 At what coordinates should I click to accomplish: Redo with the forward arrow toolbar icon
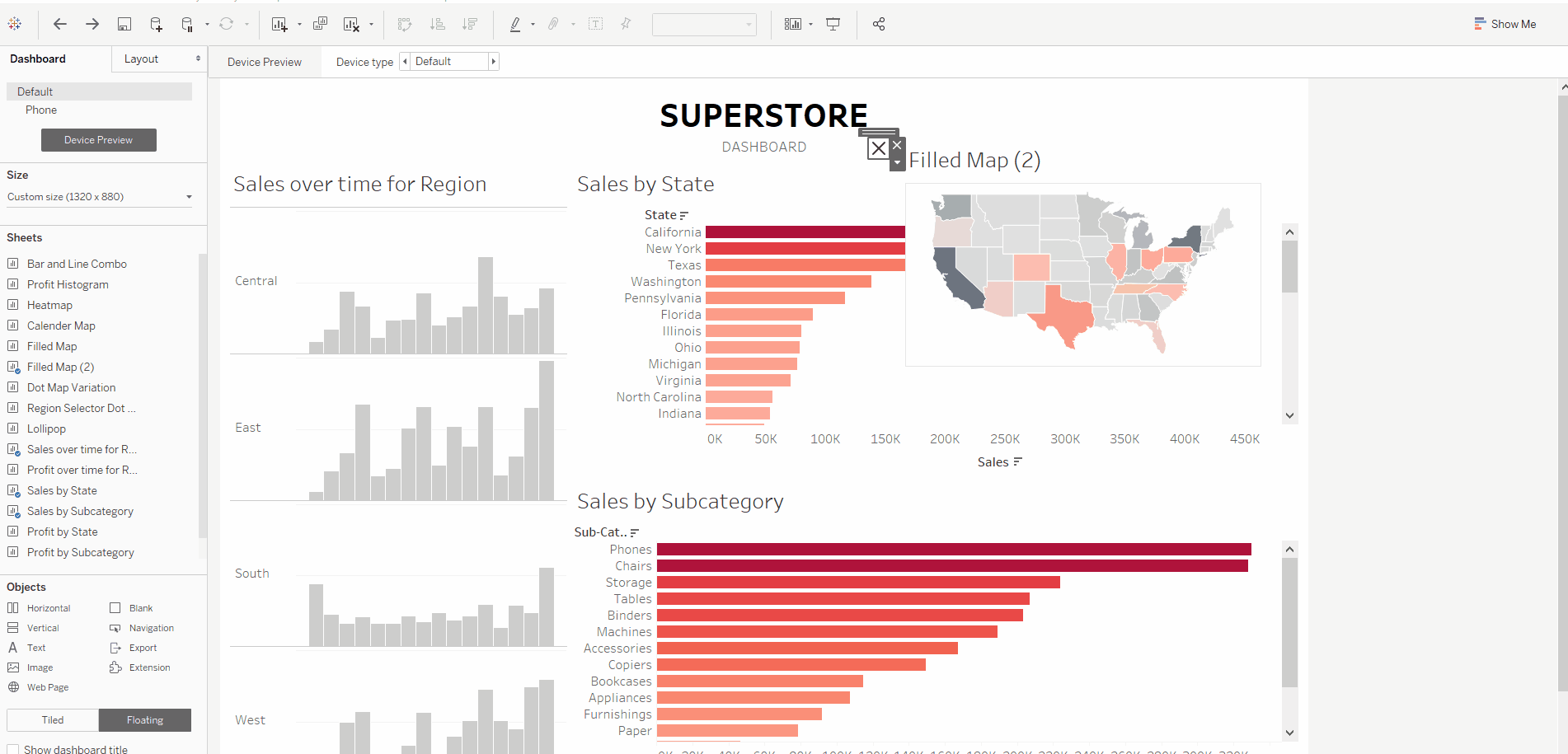[92, 24]
